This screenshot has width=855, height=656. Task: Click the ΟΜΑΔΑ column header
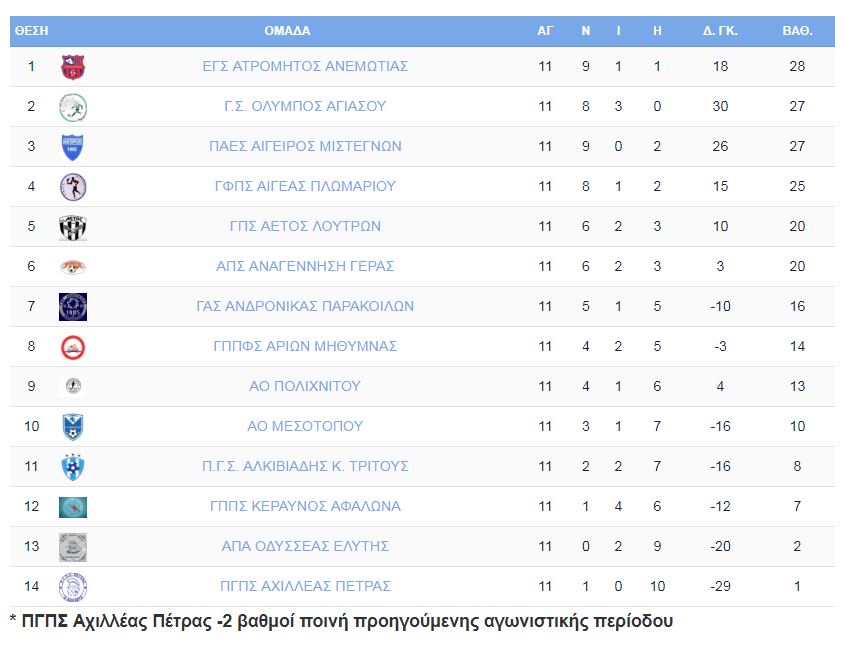point(287,31)
